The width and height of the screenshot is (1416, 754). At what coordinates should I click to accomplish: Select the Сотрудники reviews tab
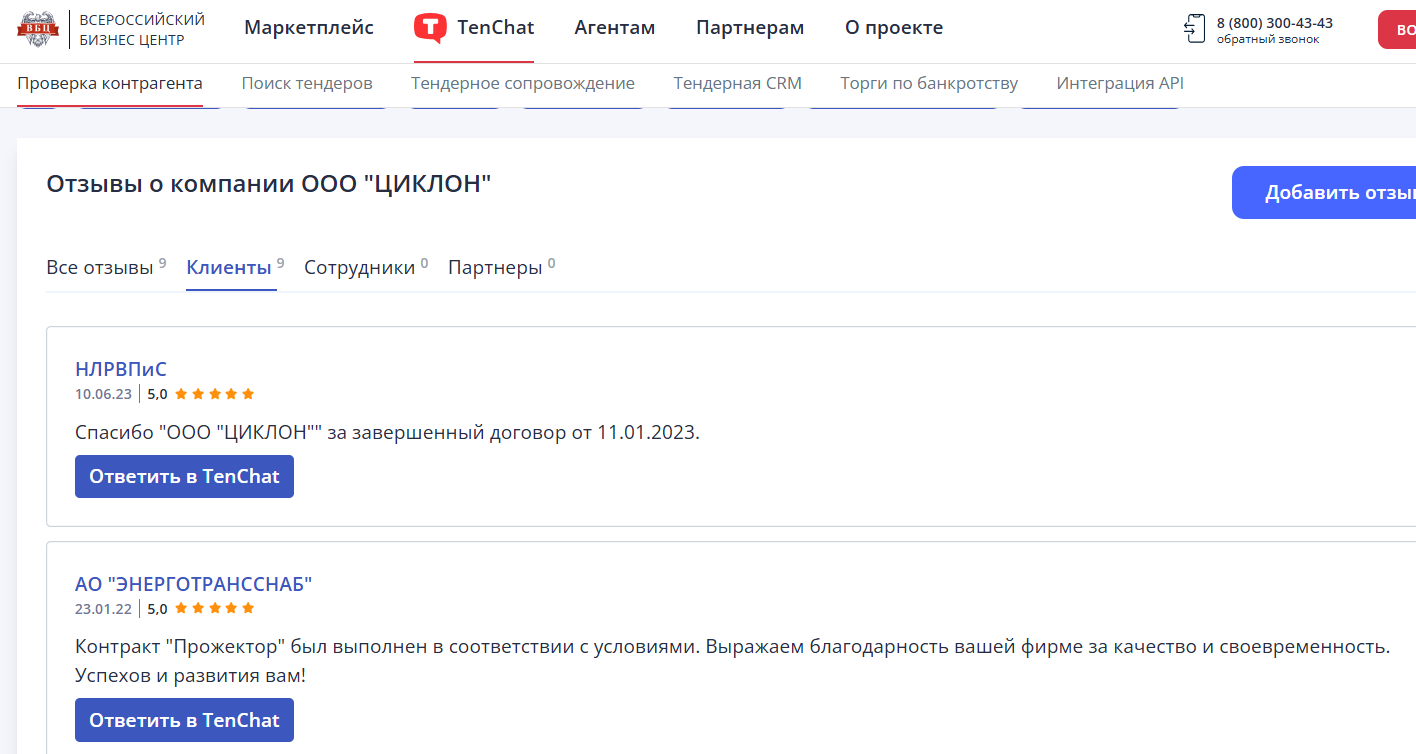[x=360, y=268]
